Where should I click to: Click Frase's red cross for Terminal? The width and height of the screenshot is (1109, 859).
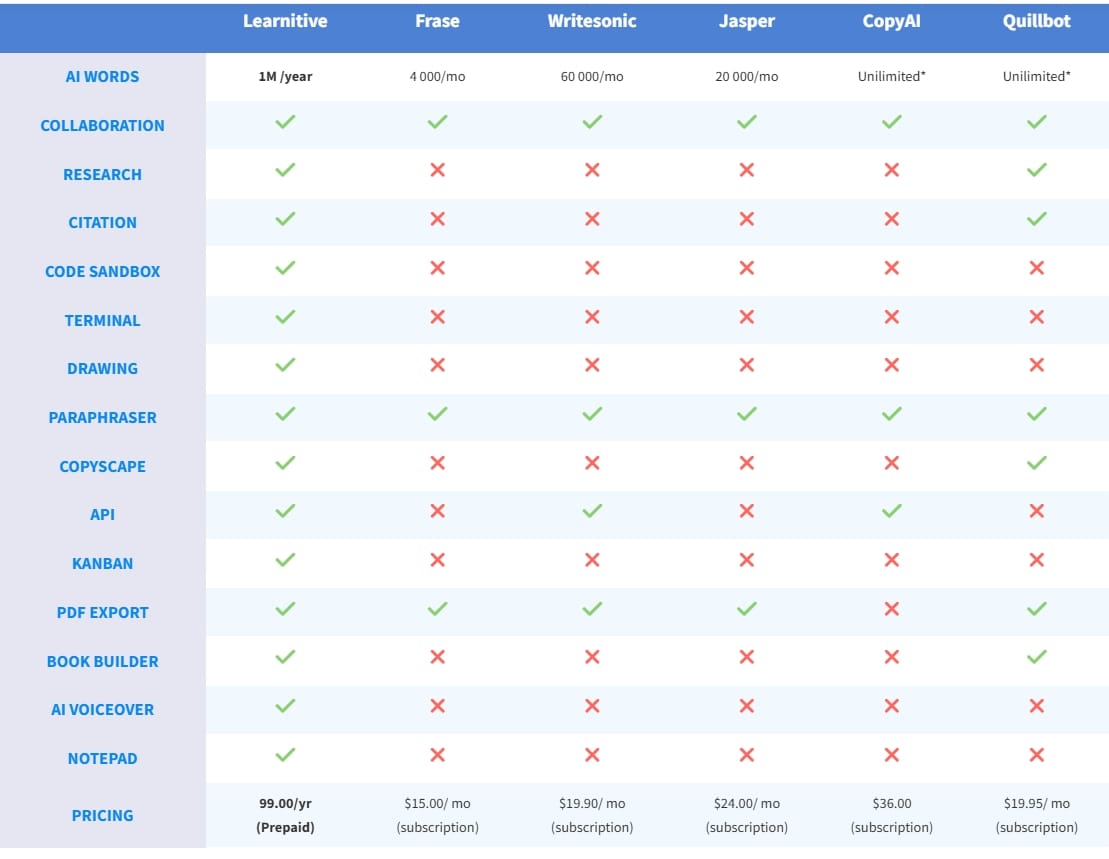(437, 317)
